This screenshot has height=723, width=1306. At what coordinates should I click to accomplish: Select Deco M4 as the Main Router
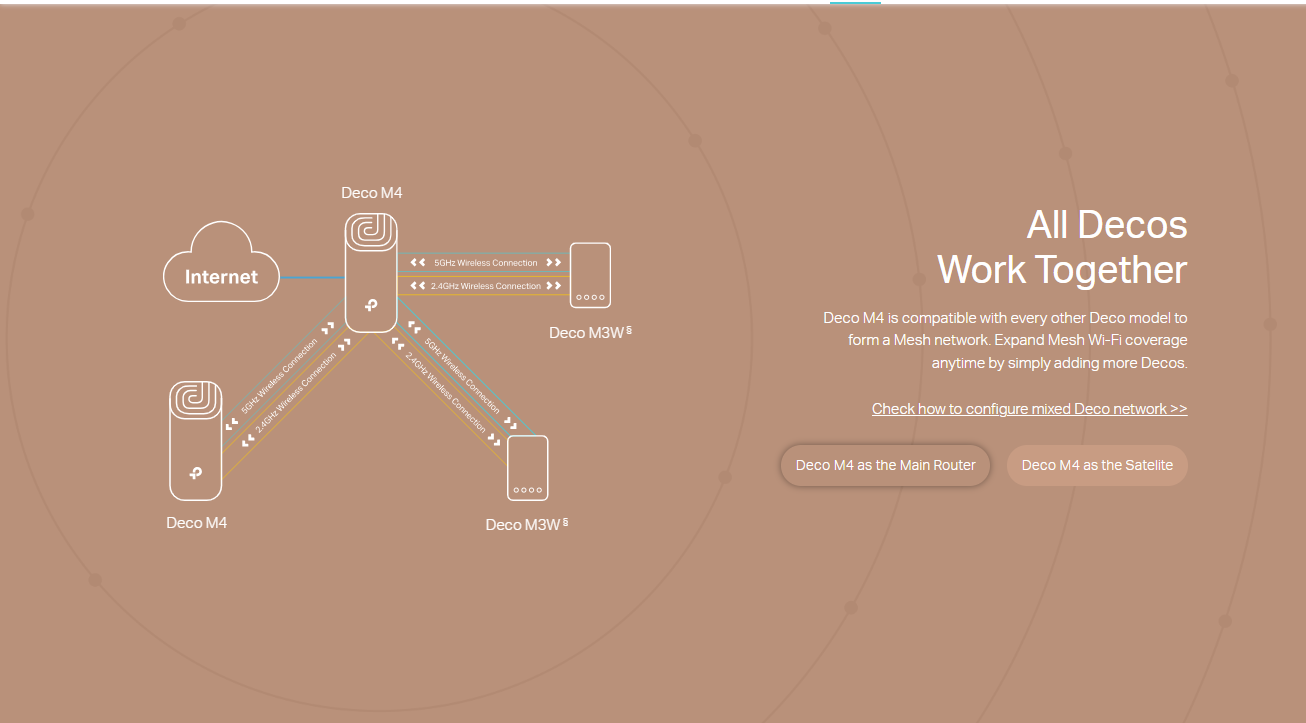point(885,465)
